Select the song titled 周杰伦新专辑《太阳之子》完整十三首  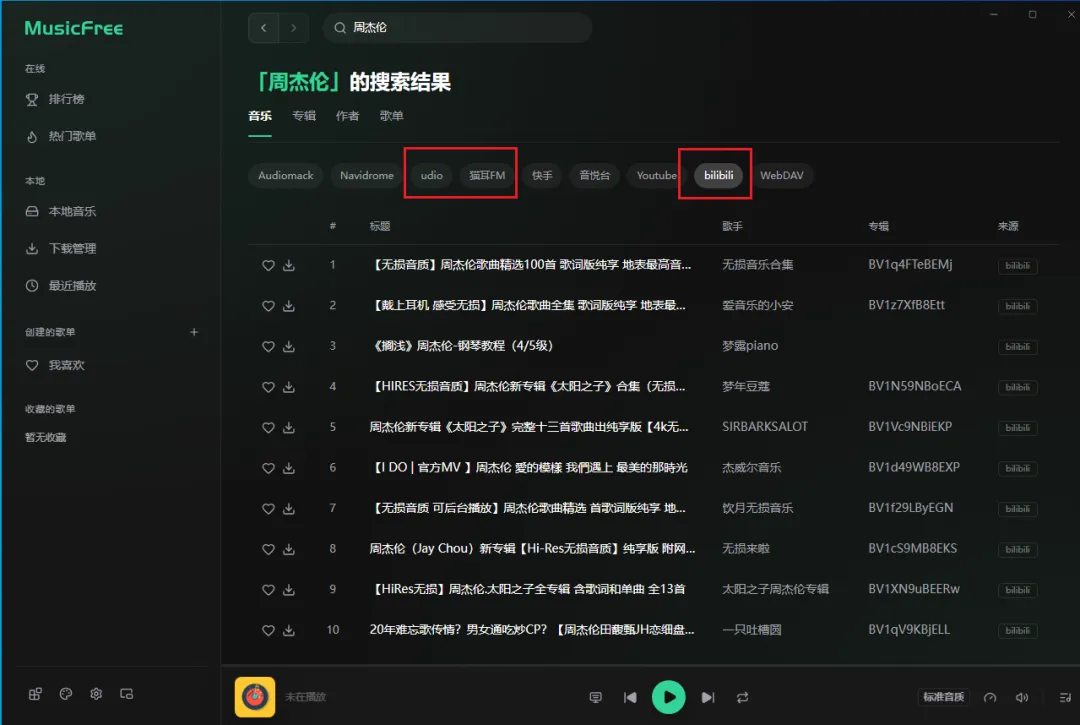[529, 427]
